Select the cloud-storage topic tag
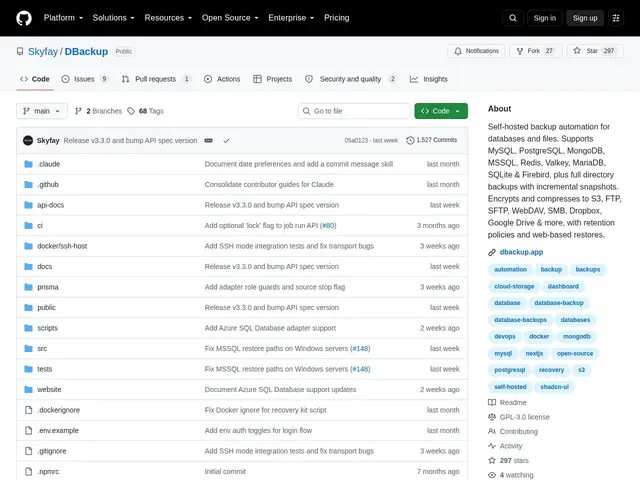The width and height of the screenshot is (640, 480). point(514,287)
